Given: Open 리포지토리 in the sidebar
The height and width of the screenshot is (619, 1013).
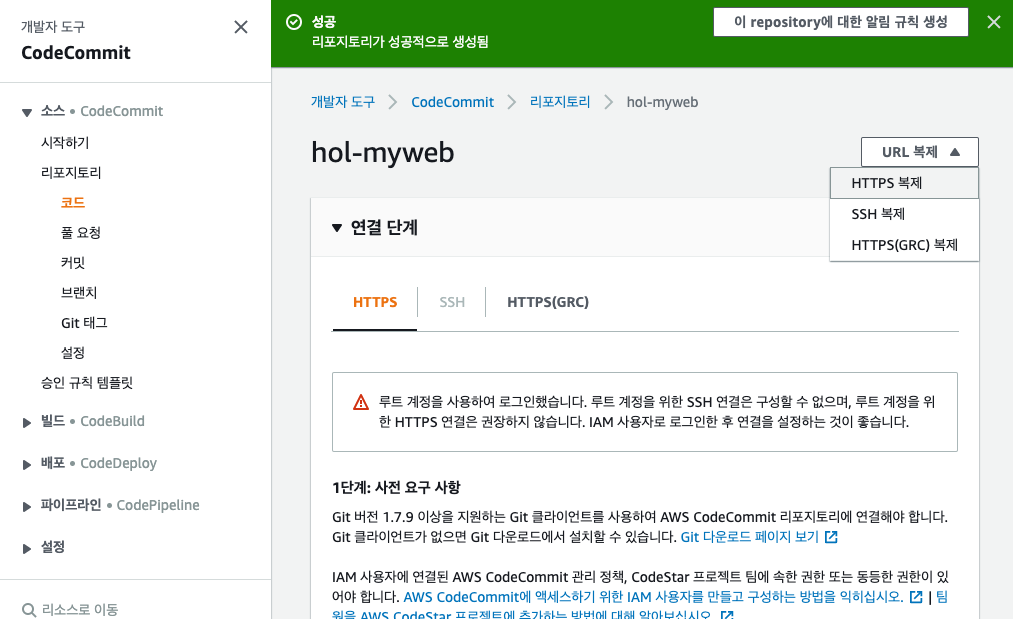Looking at the screenshot, I should 71,173.
